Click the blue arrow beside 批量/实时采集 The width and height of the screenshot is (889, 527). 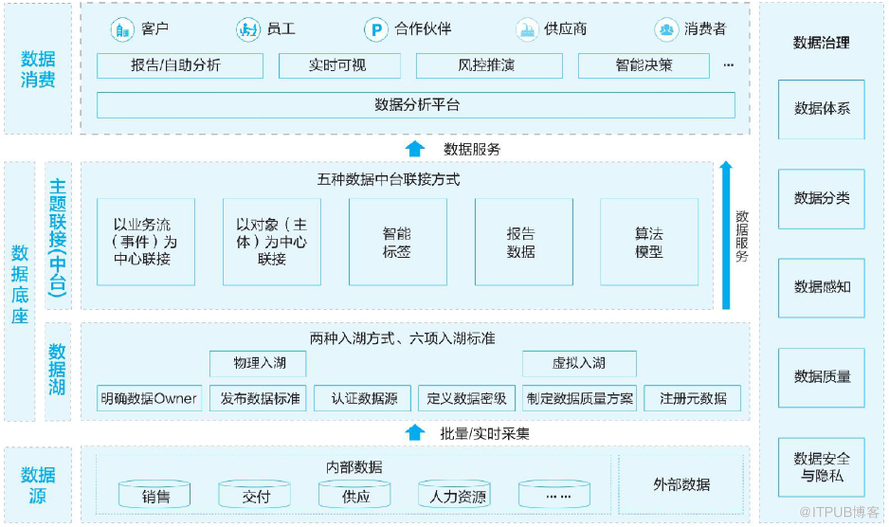(x=415, y=433)
